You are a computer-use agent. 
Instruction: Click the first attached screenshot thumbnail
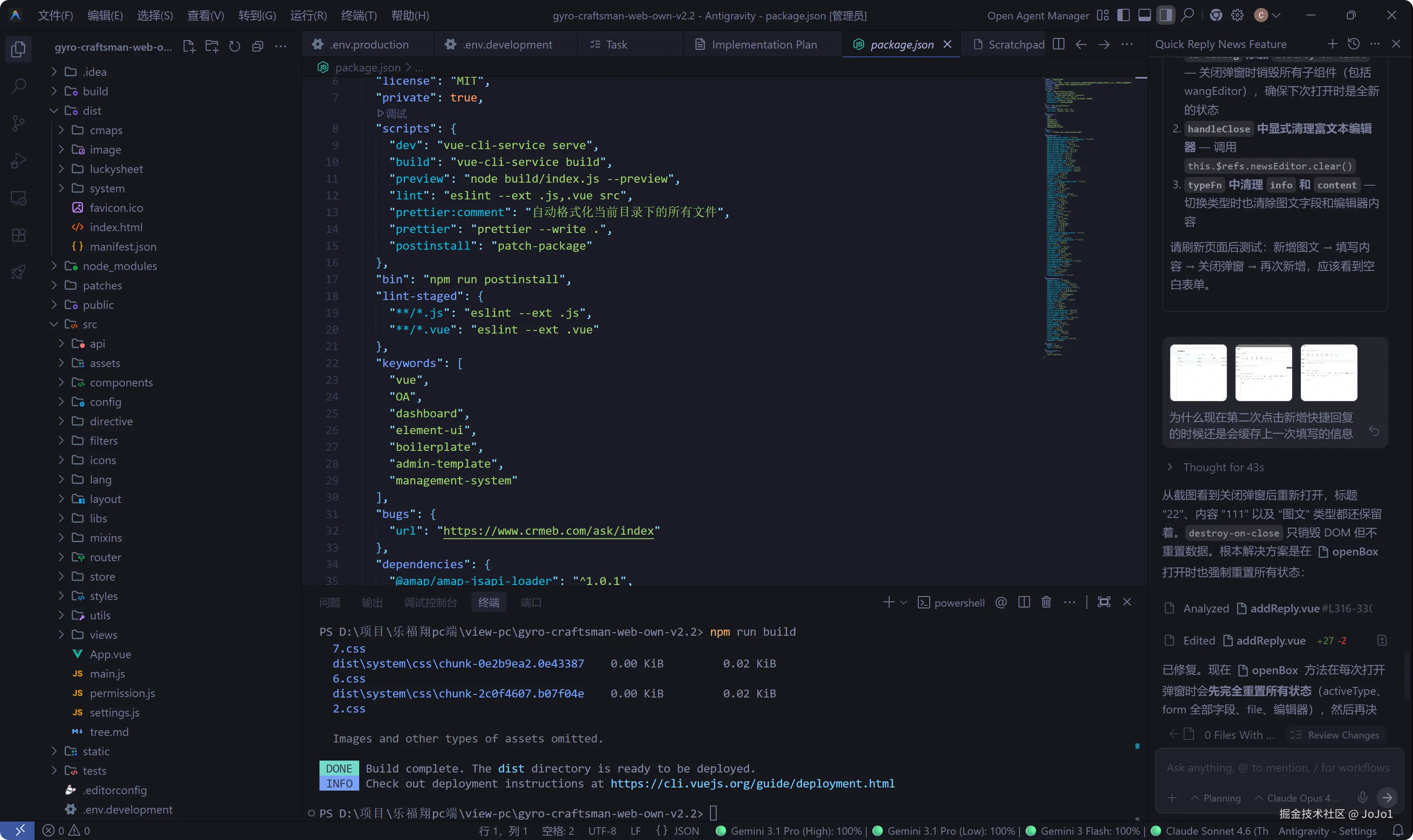click(1198, 372)
